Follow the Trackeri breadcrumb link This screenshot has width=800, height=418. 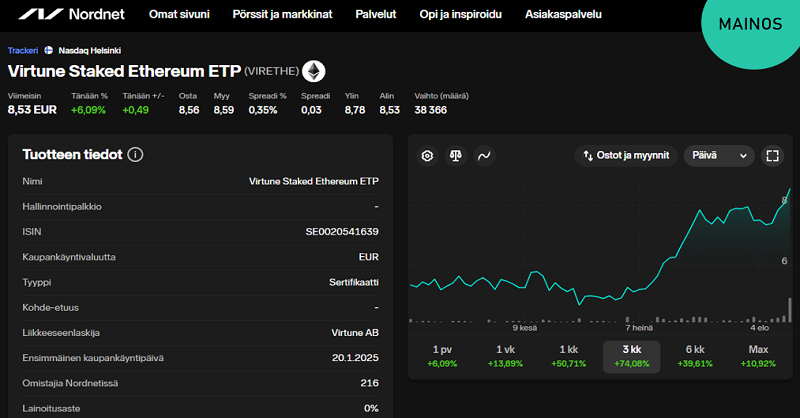point(23,51)
